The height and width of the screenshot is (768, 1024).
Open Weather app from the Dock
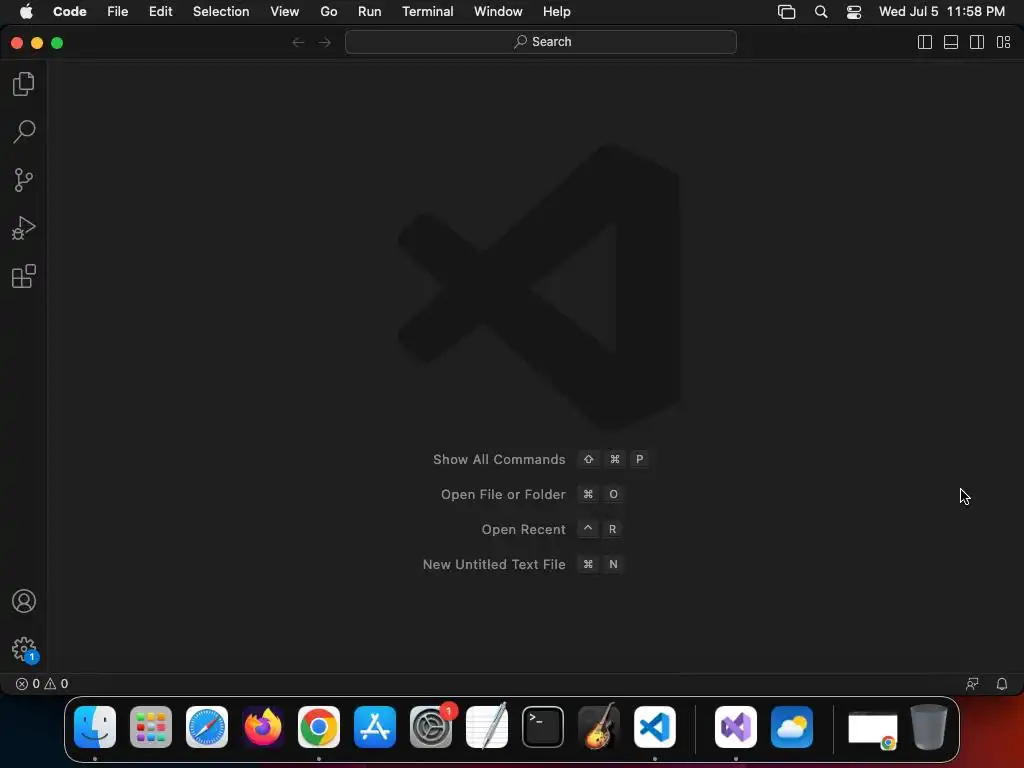tap(792, 727)
